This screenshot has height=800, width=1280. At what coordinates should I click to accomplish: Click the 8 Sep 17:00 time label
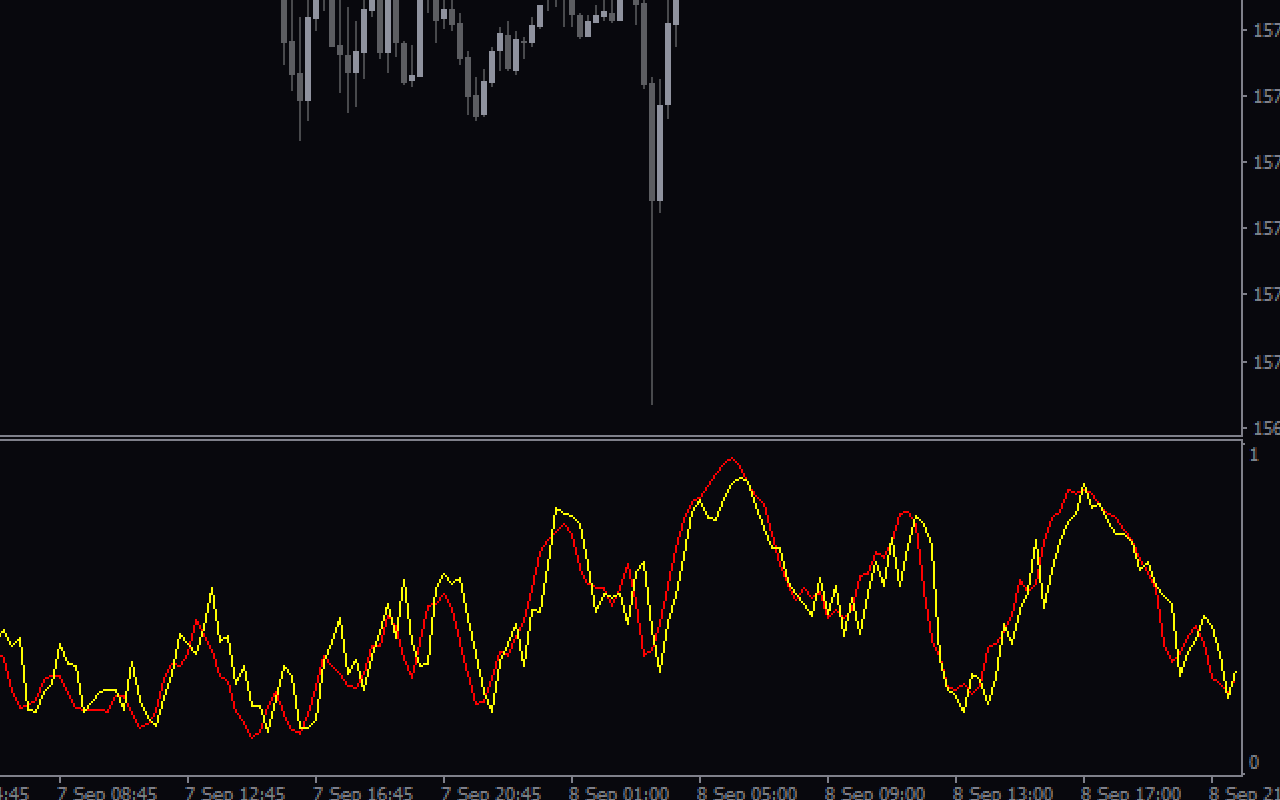tap(1131, 793)
